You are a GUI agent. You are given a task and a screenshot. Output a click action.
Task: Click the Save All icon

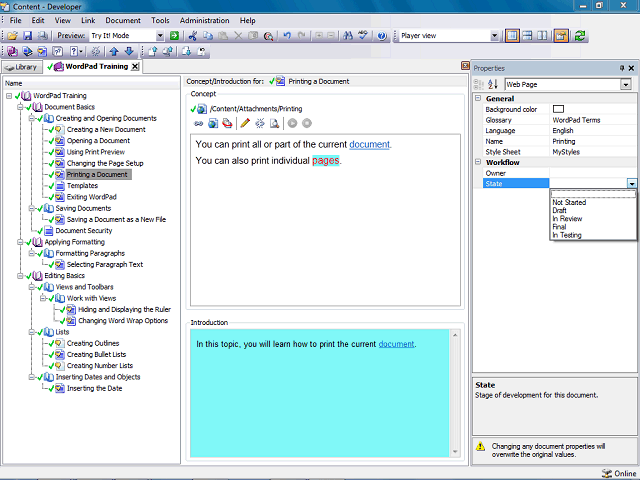pos(42,36)
